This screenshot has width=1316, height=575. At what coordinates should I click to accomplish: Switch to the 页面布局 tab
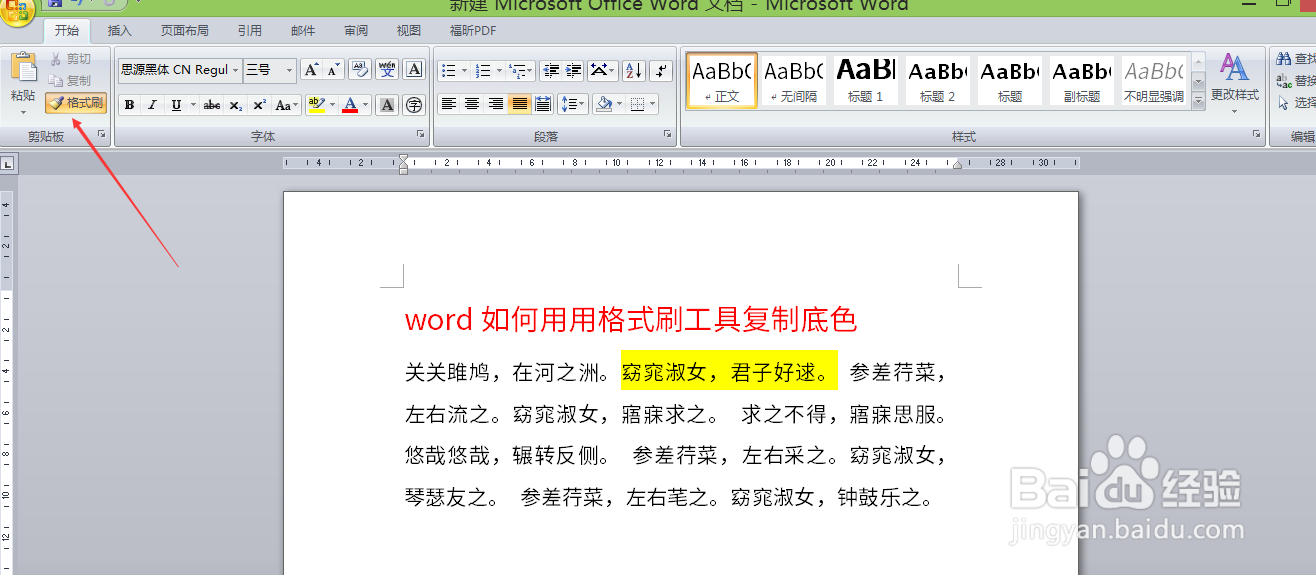[x=185, y=31]
